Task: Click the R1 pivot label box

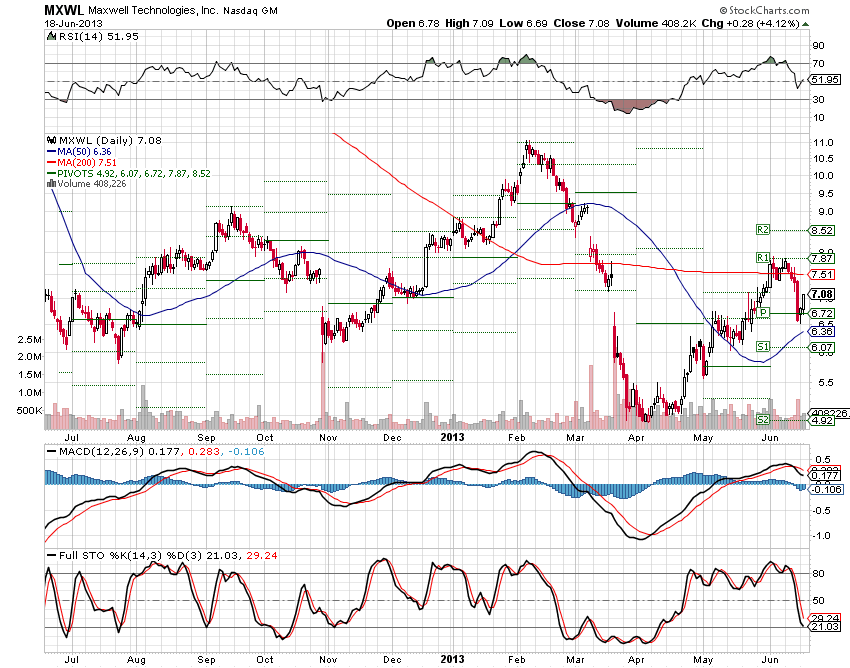Action: pyautogui.click(x=763, y=258)
